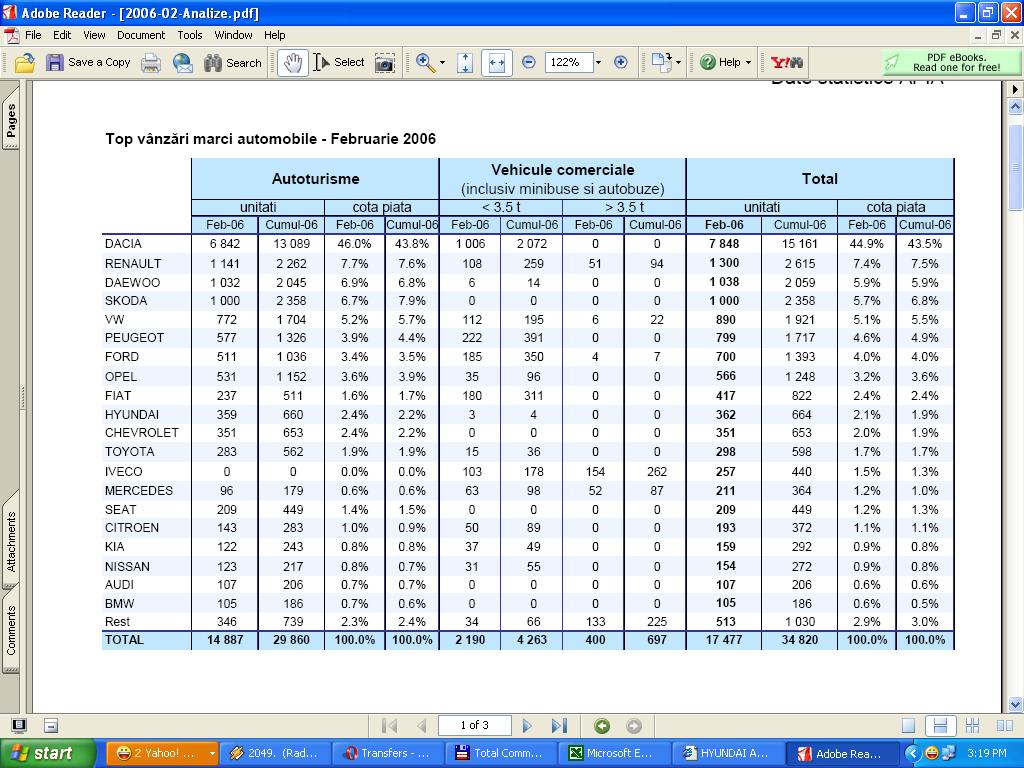Open the Help button dropdown arrow

(748, 63)
